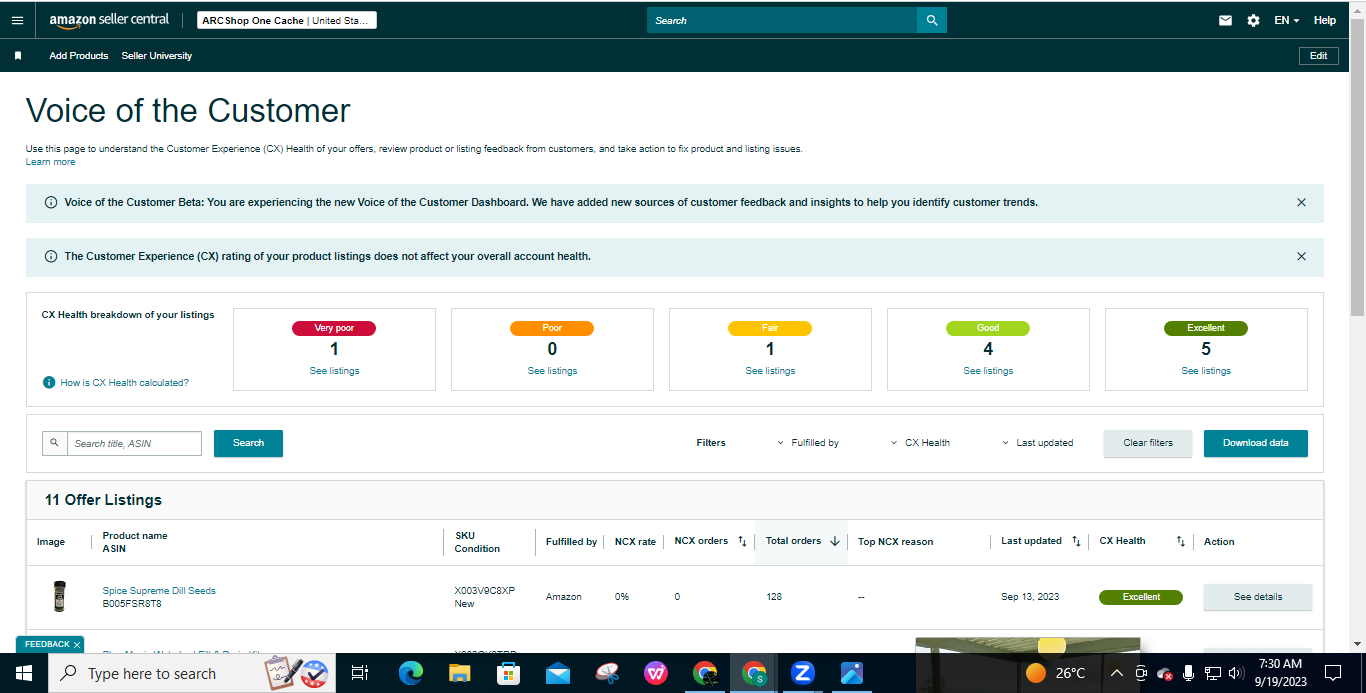Click the teal Search button
Viewport: 1366px width, 693px height.
pyautogui.click(x=248, y=443)
